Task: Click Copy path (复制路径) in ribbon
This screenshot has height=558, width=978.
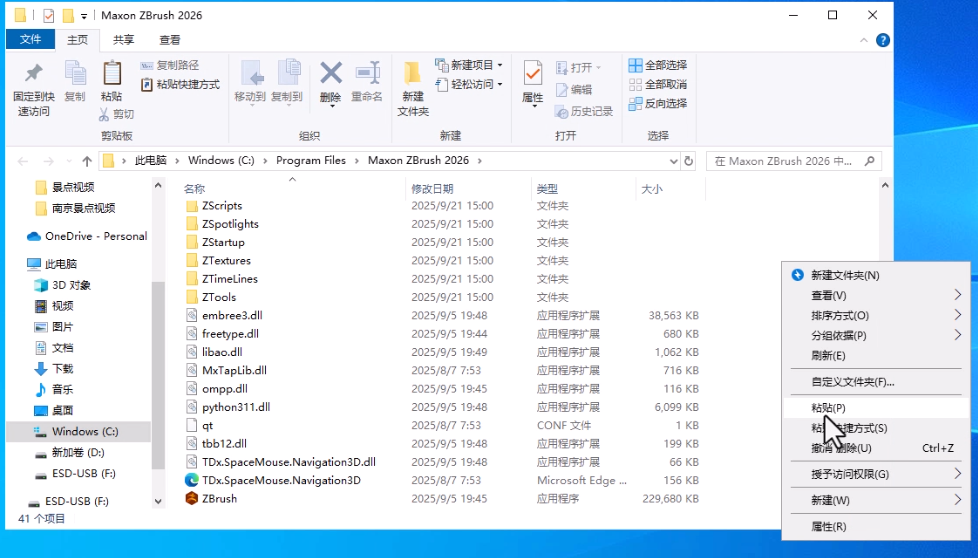Action: 170,65
